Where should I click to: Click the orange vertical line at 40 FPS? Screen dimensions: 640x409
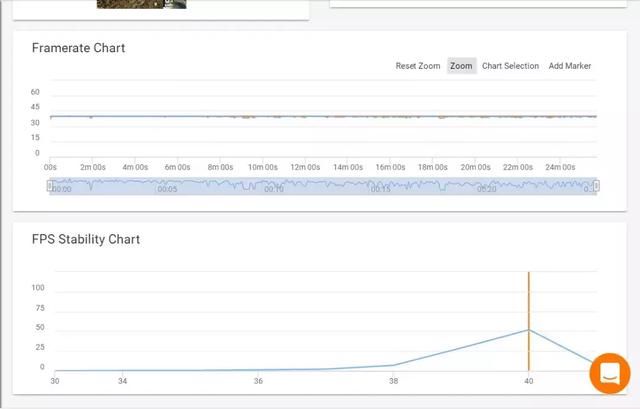528,300
